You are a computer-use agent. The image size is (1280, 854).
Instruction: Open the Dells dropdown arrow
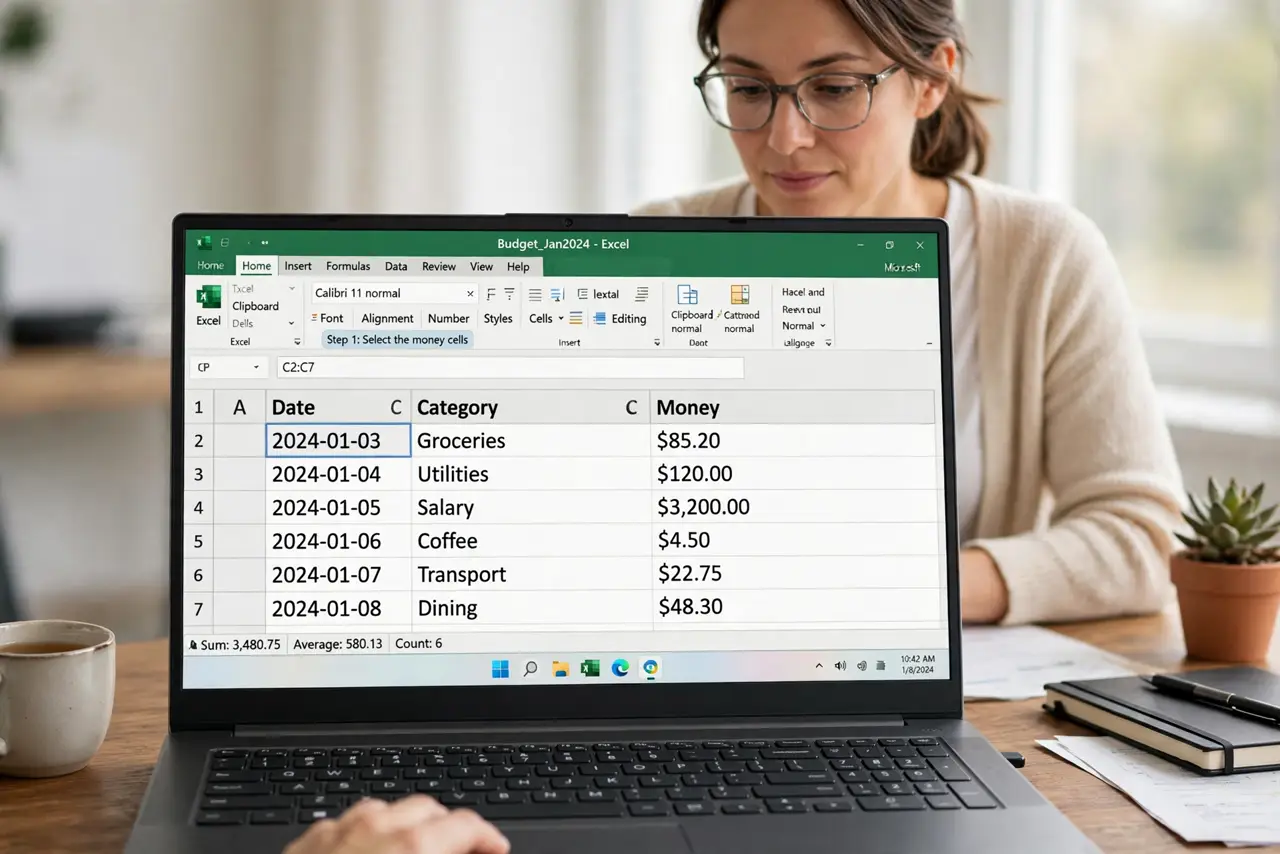(x=291, y=324)
